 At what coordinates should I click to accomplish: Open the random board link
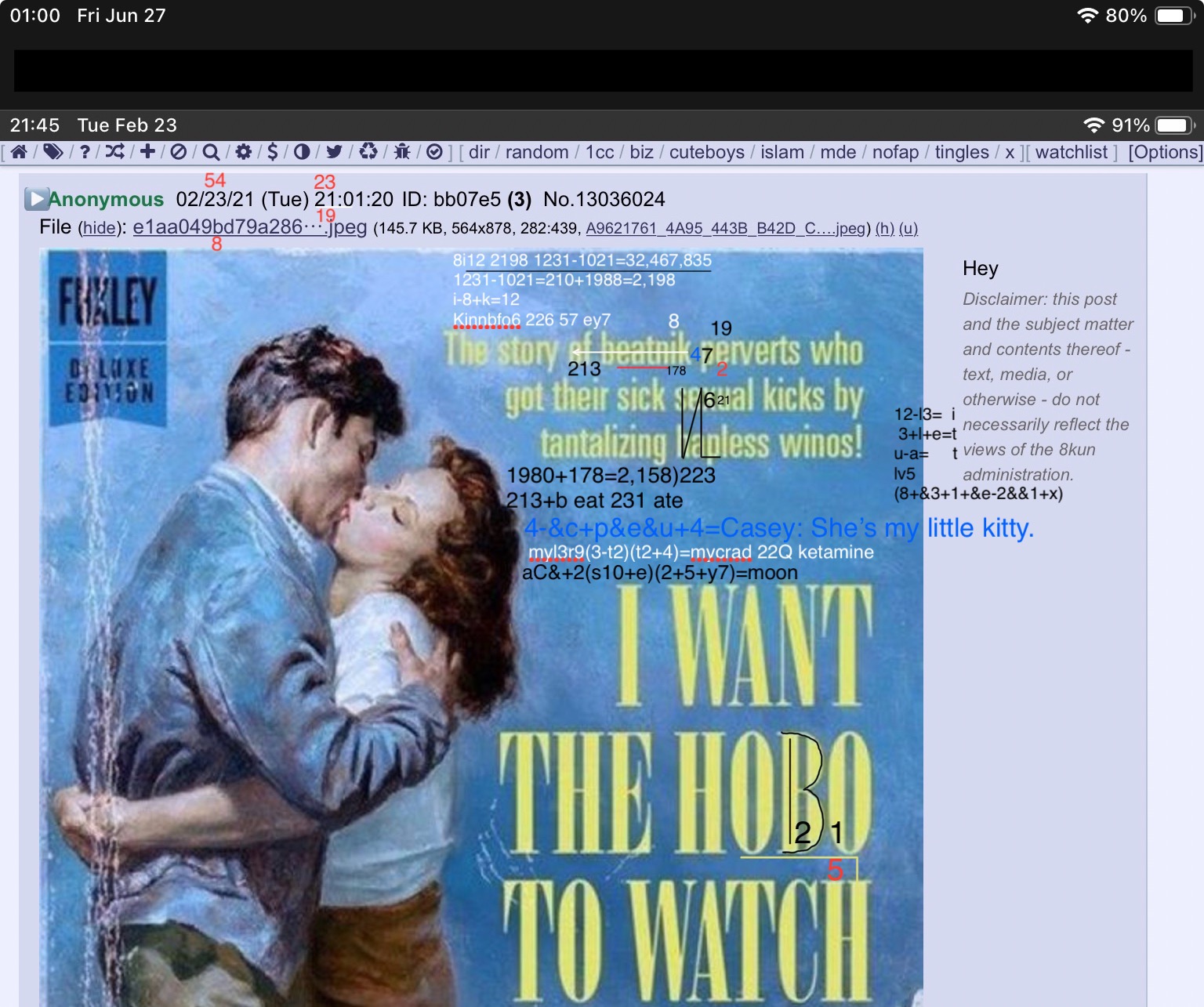537,152
